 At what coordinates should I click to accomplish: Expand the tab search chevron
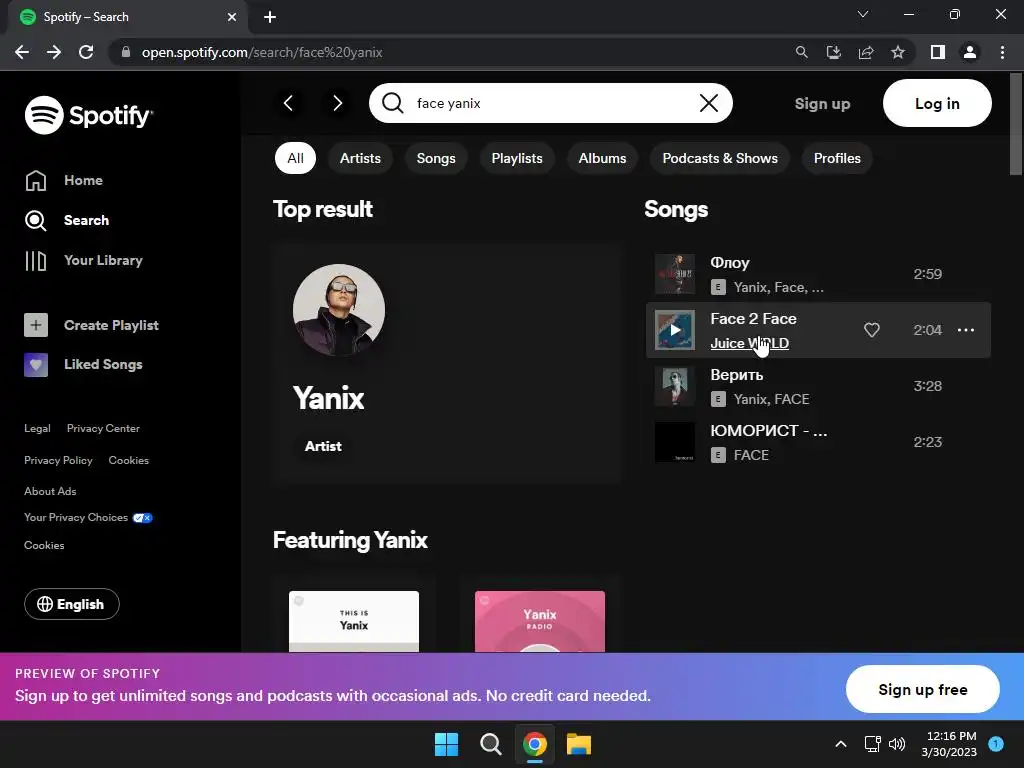pyautogui.click(x=863, y=14)
